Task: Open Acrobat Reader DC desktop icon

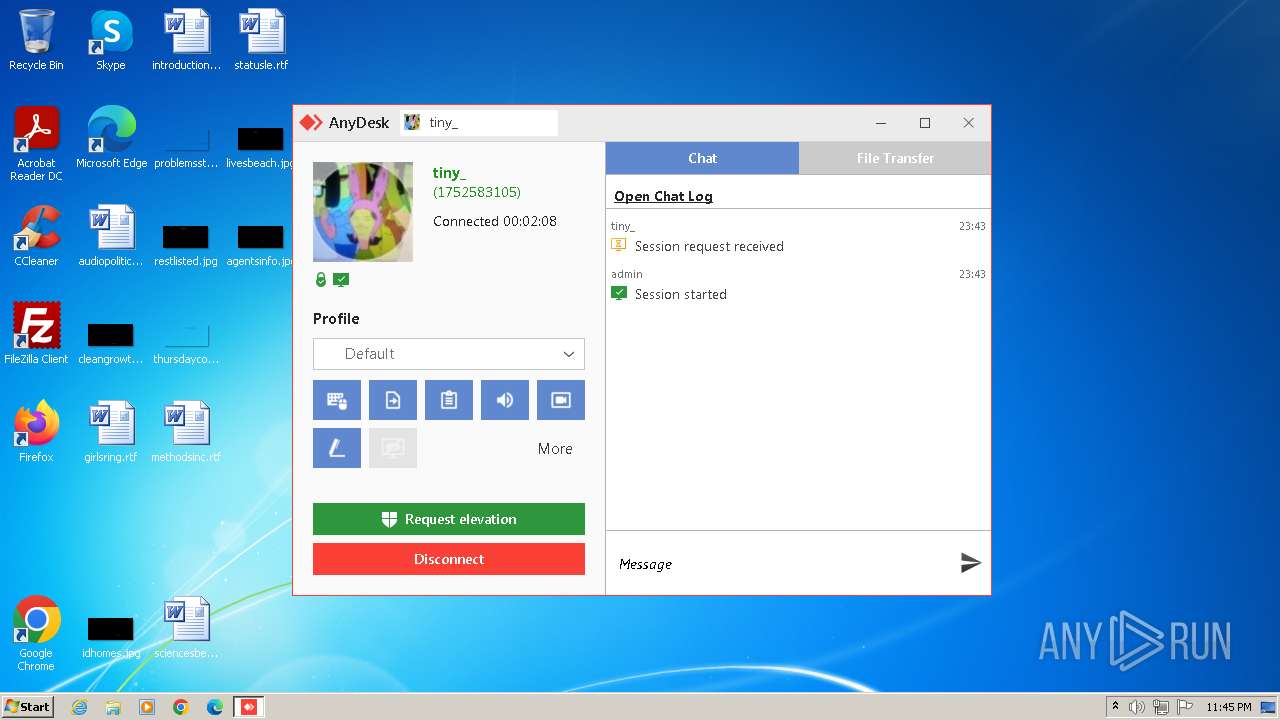Action: (36, 145)
